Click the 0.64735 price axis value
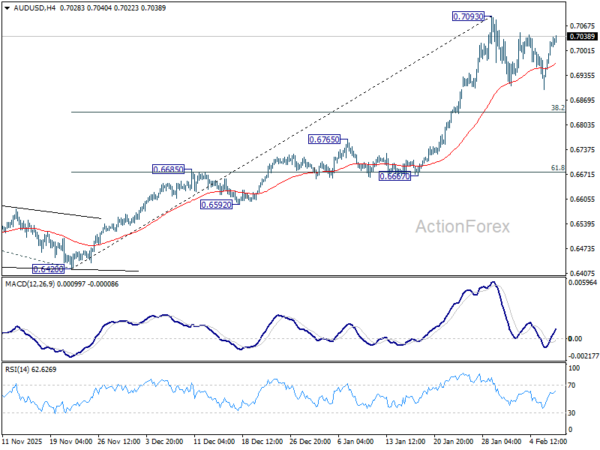This screenshot has width=600, height=450. tap(582, 249)
